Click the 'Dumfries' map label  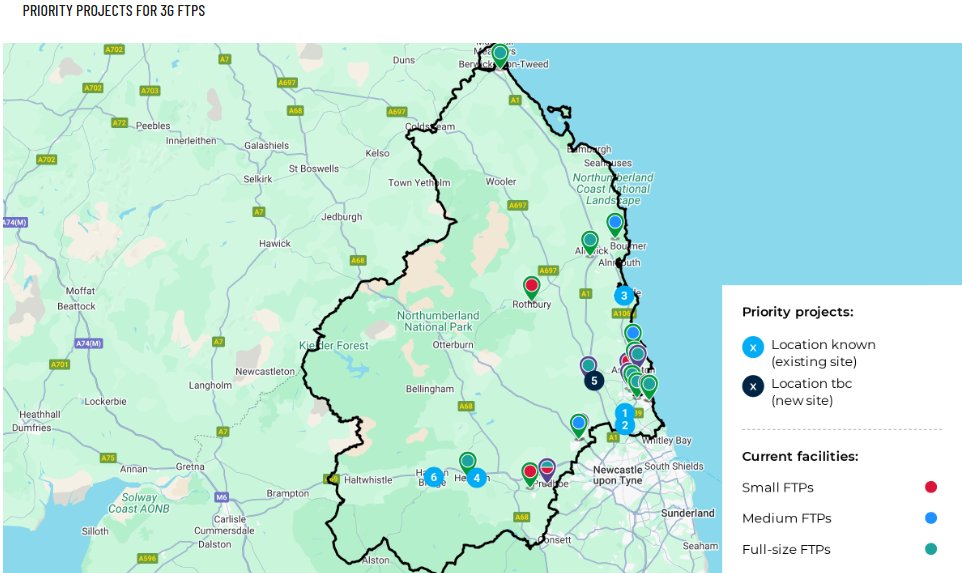coord(32,428)
